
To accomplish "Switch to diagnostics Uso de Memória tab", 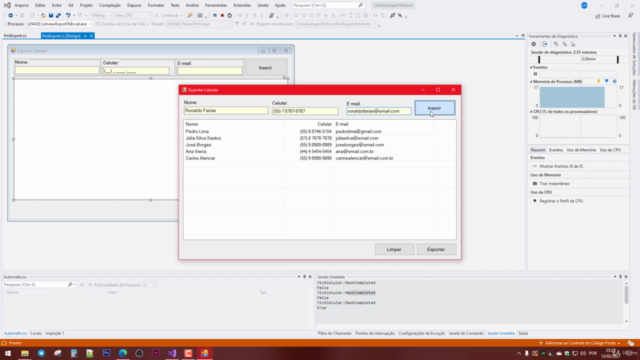I will [x=581, y=150].
